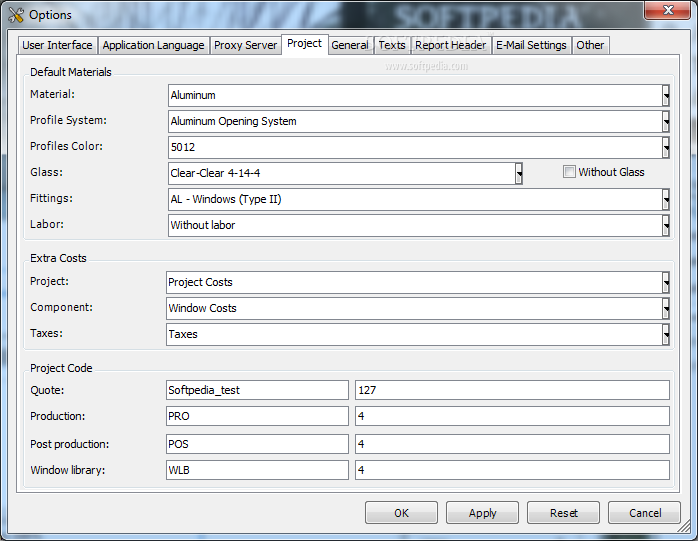The height and width of the screenshot is (541, 698).
Task: Click the Fittings: label
Action: pos(51,198)
